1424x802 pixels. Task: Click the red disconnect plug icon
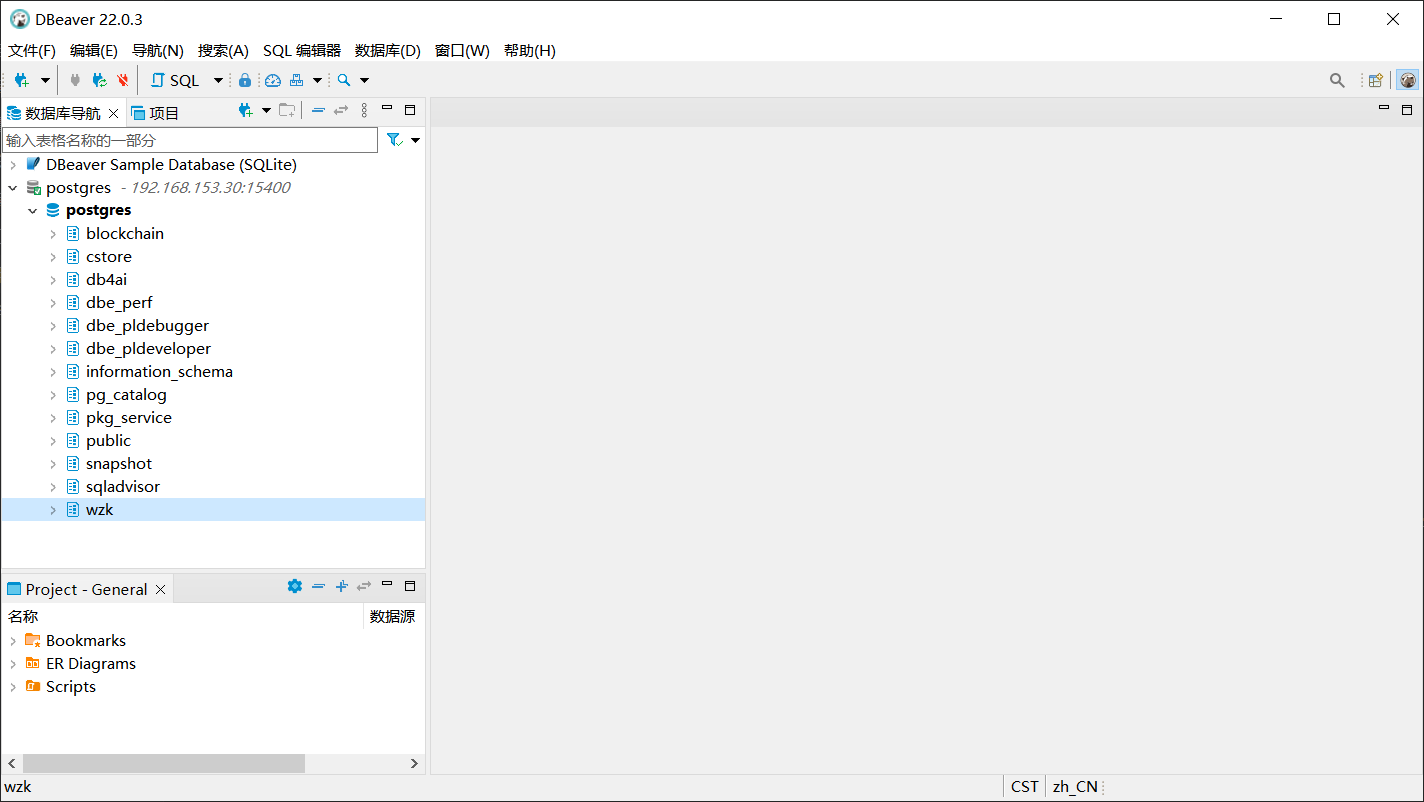[x=123, y=80]
